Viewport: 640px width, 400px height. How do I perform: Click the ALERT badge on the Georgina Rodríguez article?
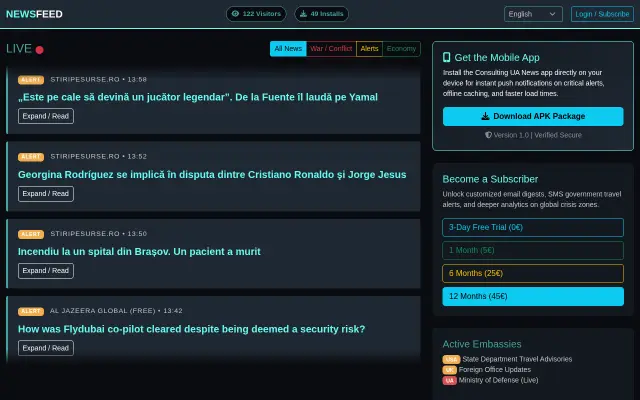[31, 157]
